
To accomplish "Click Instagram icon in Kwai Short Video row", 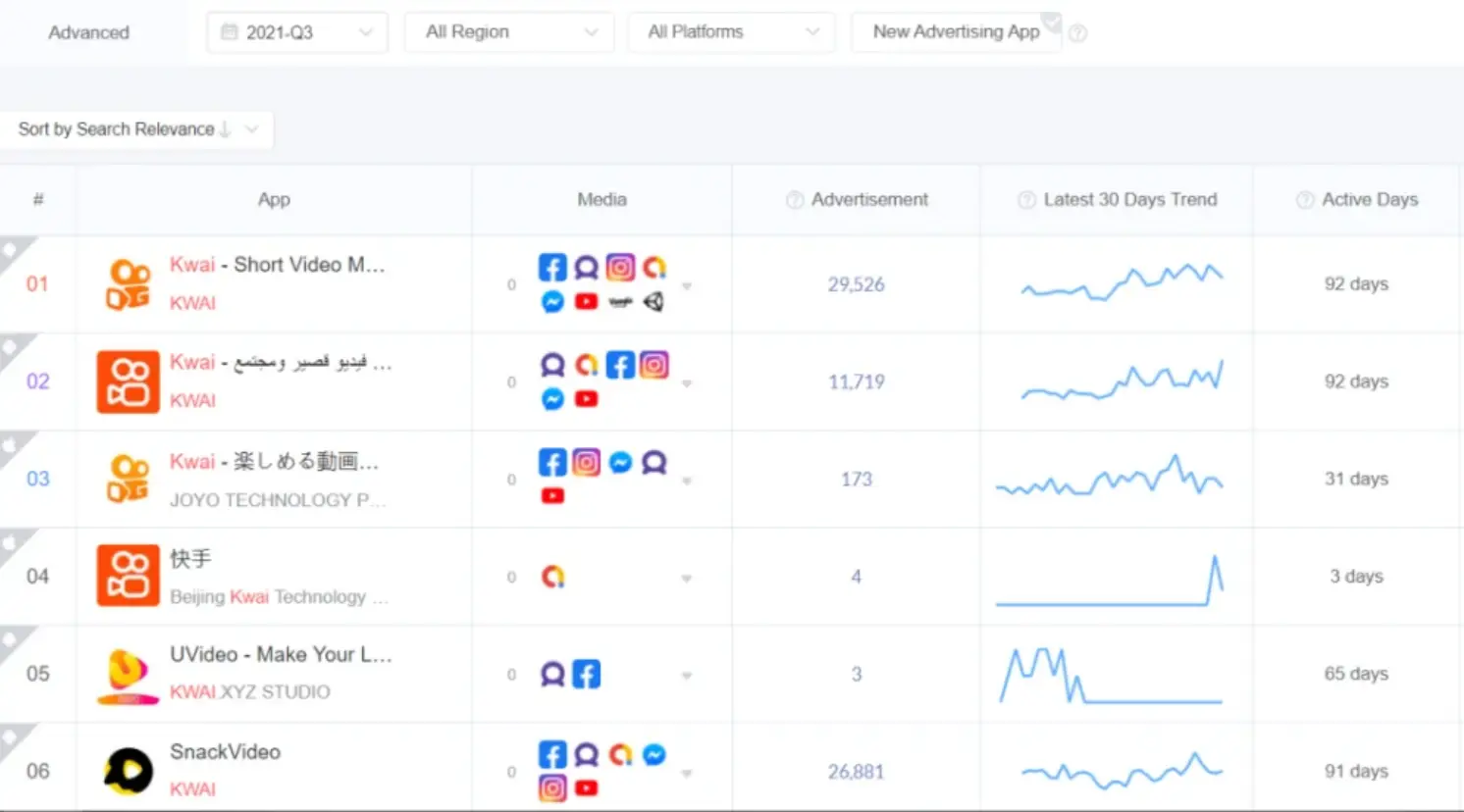I will pos(620,268).
